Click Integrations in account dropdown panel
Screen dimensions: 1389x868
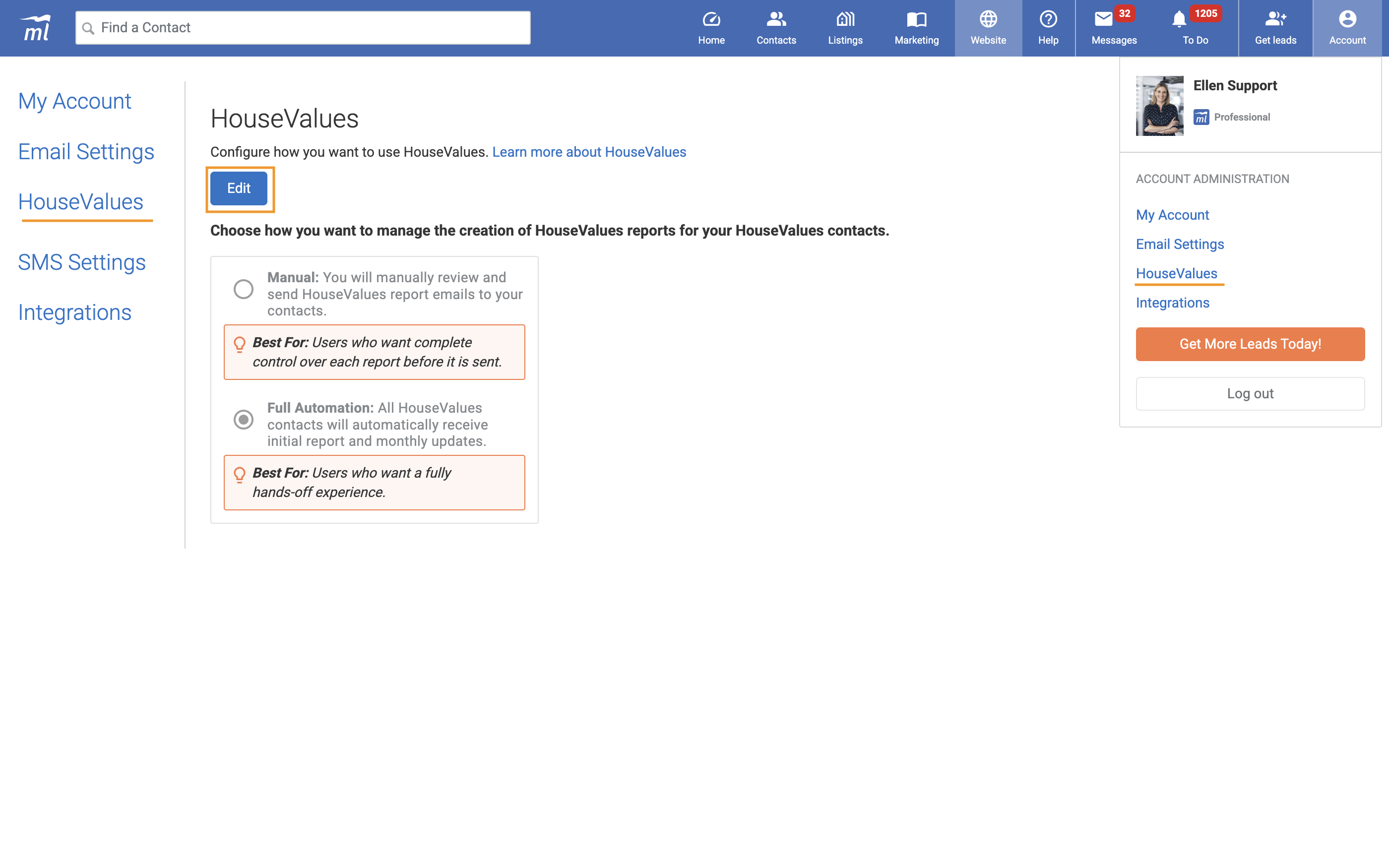(x=1172, y=303)
